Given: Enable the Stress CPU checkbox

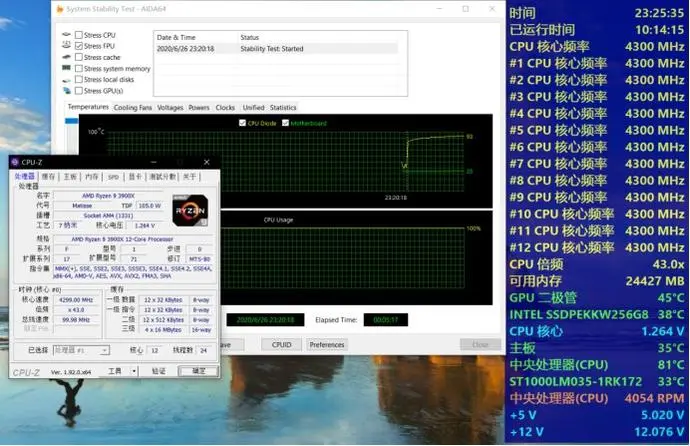Looking at the screenshot, I should coord(79,35).
